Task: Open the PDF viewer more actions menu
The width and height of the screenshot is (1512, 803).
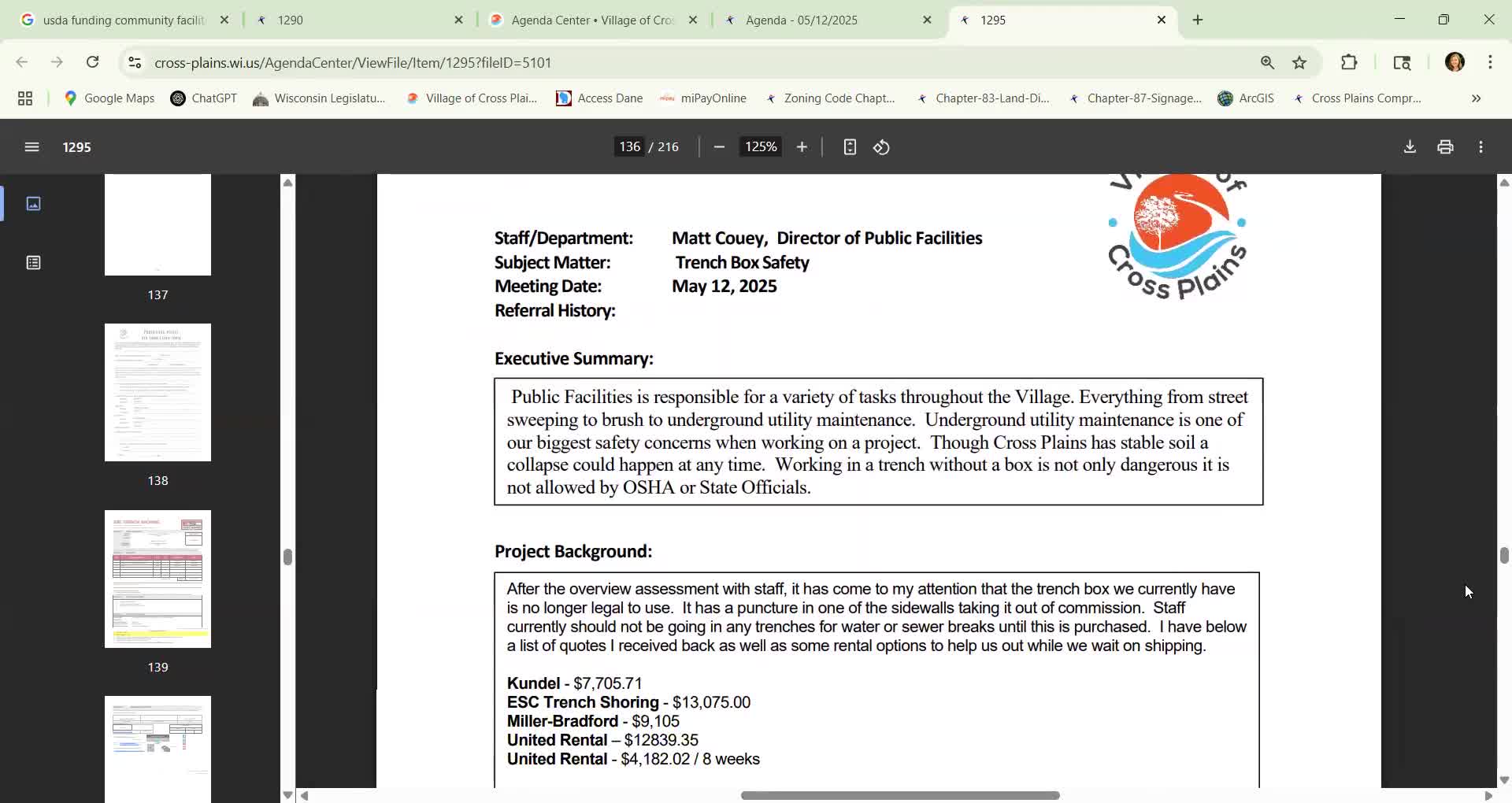Action: 1480,147
